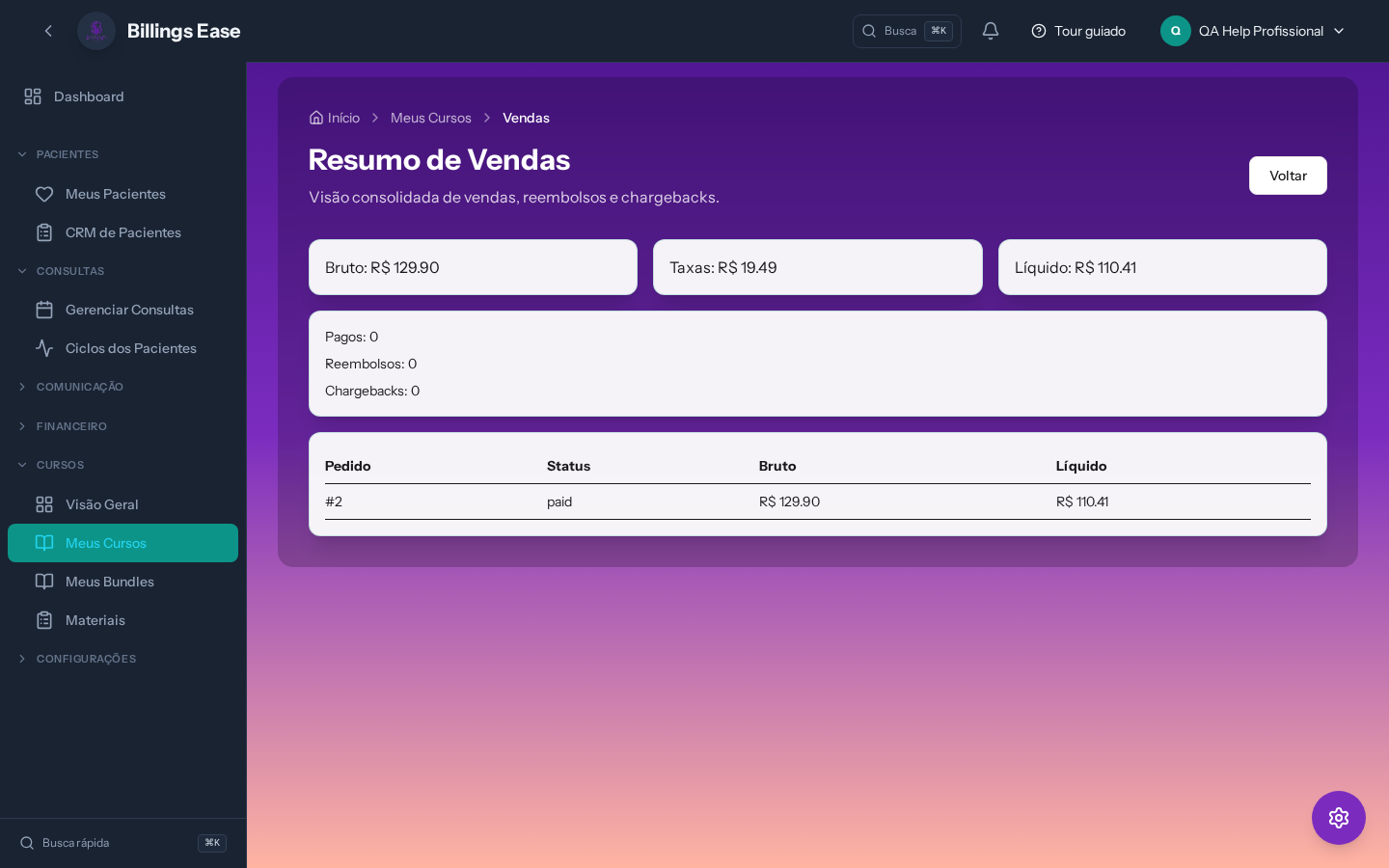Click the Tour guiado help icon
The height and width of the screenshot is (868, 1389).
(x=1039, y=31)
